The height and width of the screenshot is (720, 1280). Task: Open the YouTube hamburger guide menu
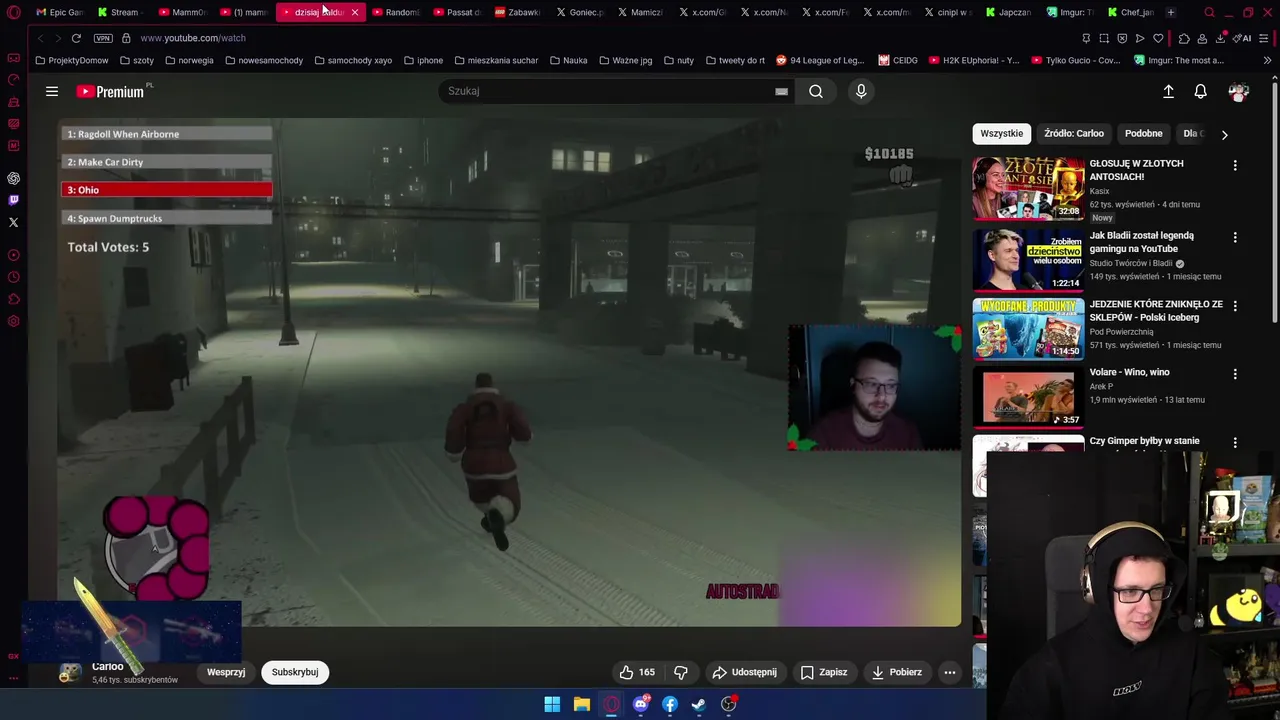(52, 91)
